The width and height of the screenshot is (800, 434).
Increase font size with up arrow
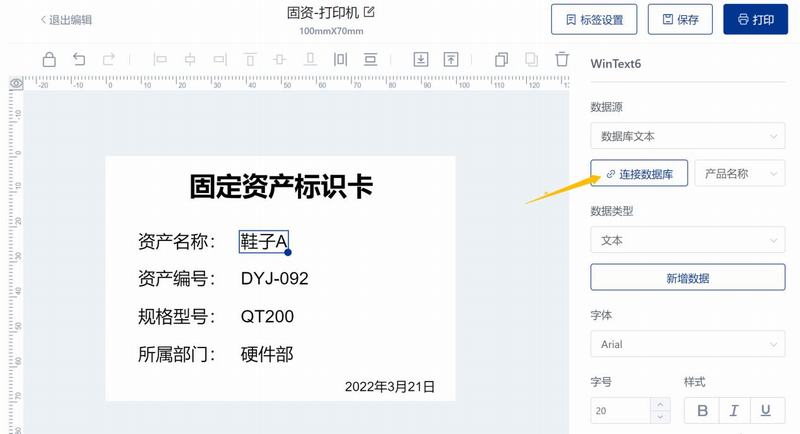(660, 404)
